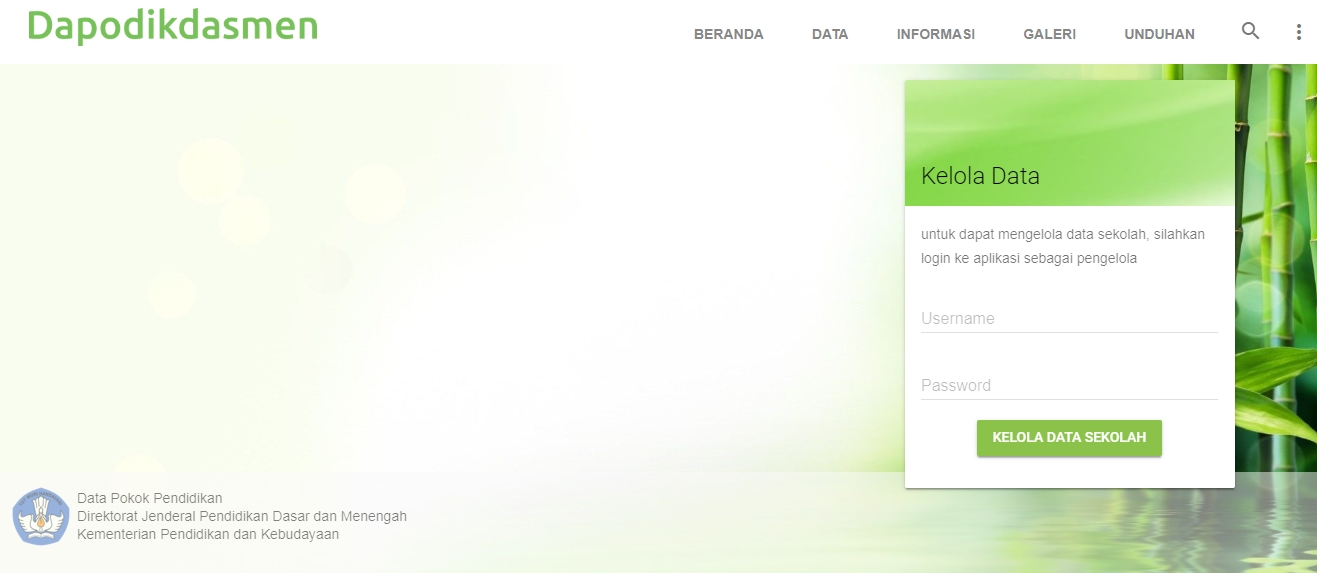This screenshot has height=573, width=1317.
Task: Open the three-dot more options menu
Action: [1298, 32]
